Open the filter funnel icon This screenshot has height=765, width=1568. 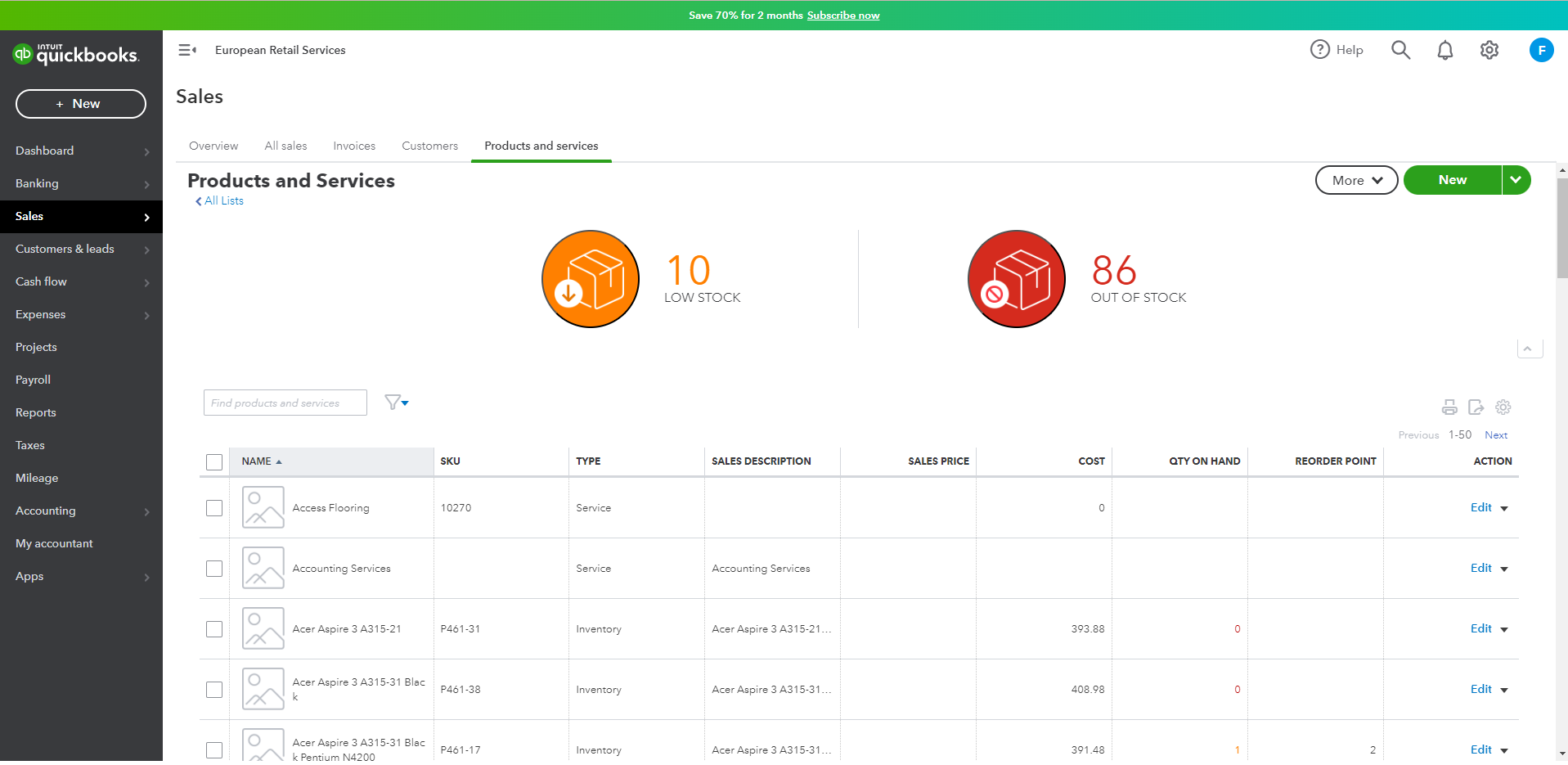pos(397,403)
